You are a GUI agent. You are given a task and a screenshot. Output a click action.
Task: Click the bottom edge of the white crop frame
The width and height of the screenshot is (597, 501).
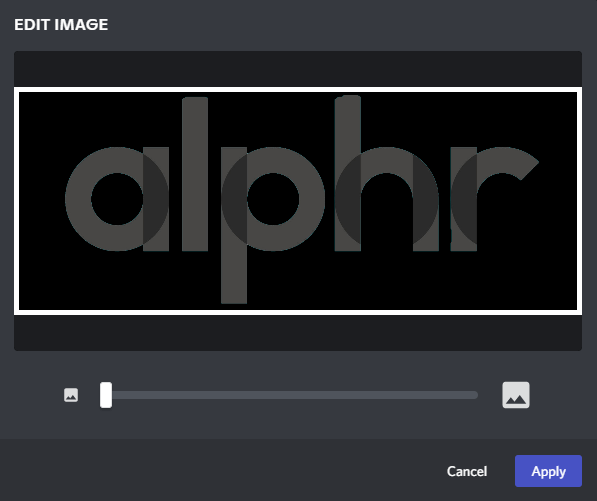pyautogui.click(x=298, y=313)
